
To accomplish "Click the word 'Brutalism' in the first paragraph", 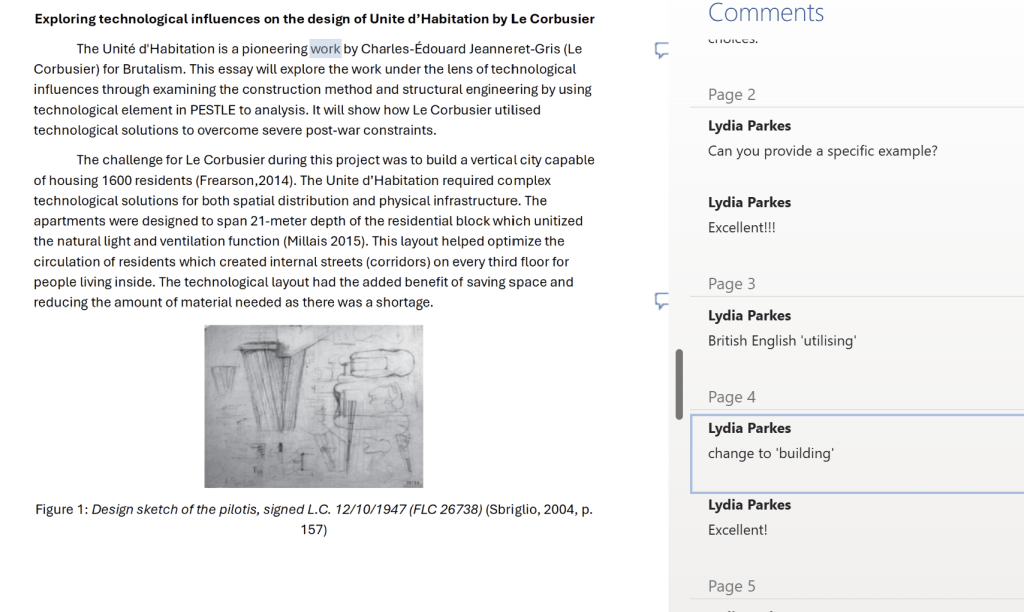I will [x=153, y=69].
